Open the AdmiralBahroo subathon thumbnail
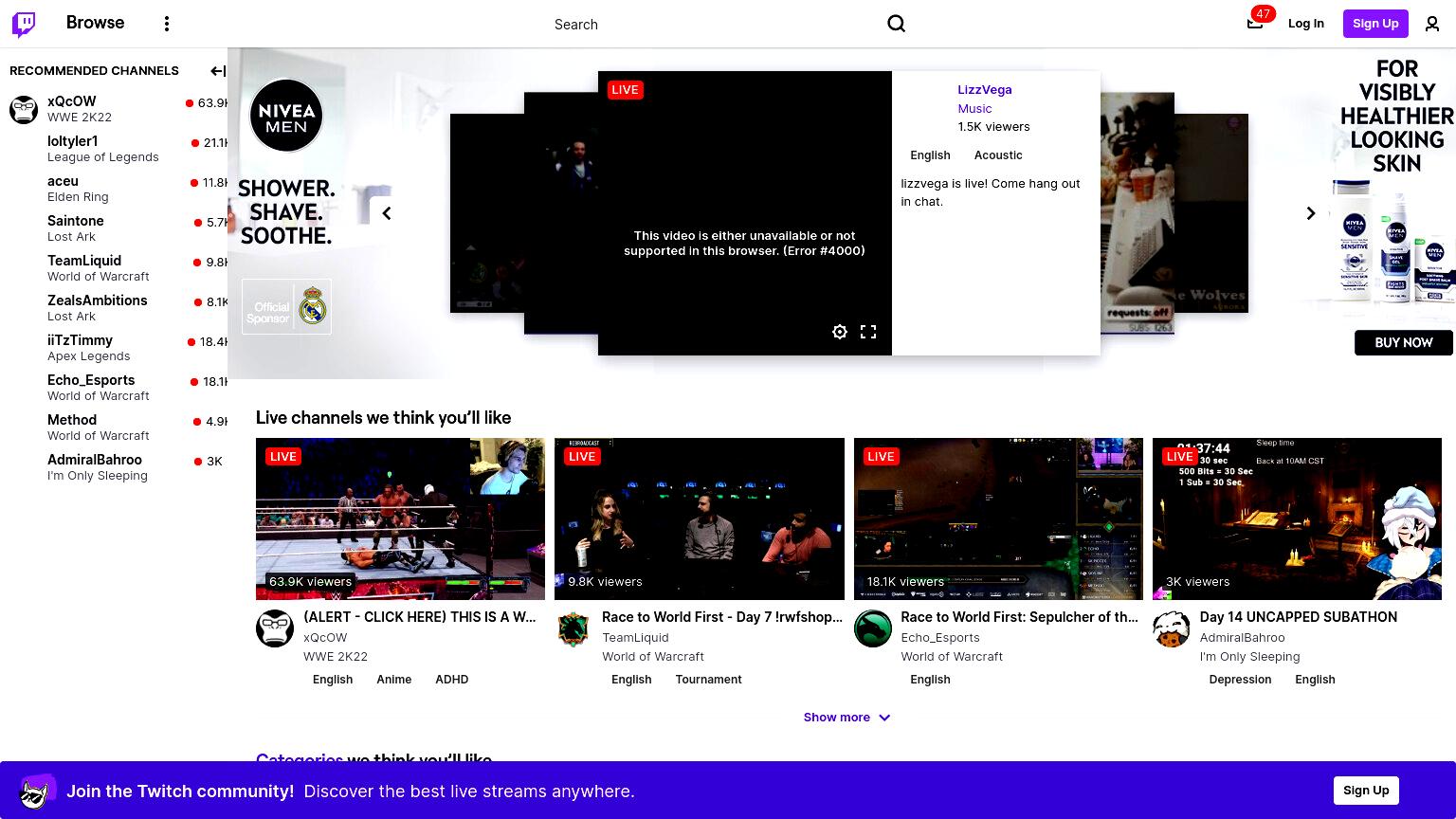This screenshot has width=1456, height=819. pyautogui.click(x=1297, y=519)
